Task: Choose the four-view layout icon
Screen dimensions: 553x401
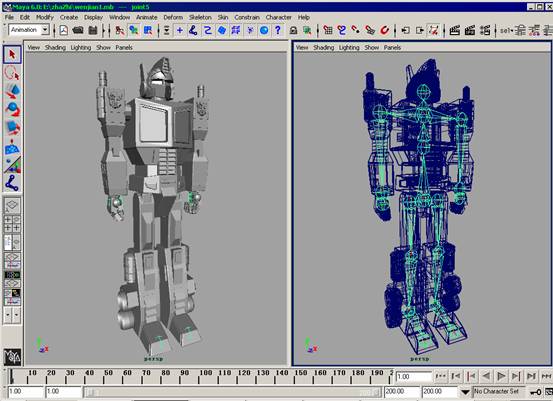Action: click(x=12, y=224)
